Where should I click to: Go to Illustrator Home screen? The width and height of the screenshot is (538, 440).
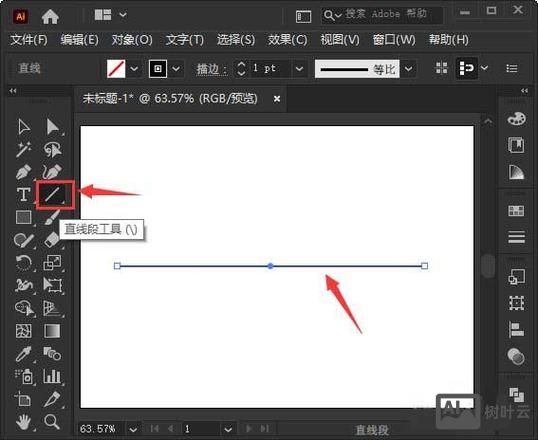pos(50,16)
